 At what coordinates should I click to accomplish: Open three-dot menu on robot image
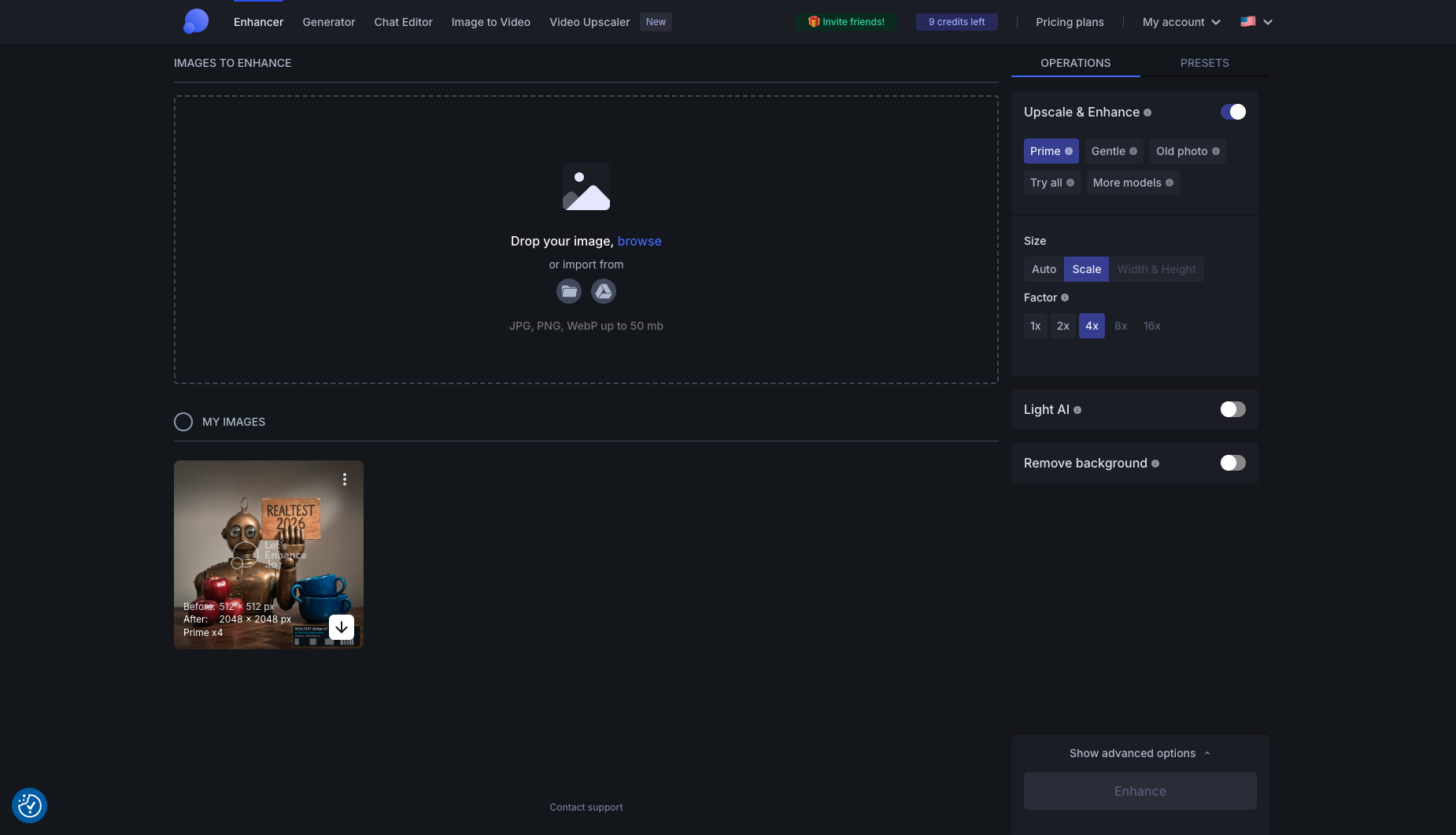345,479
